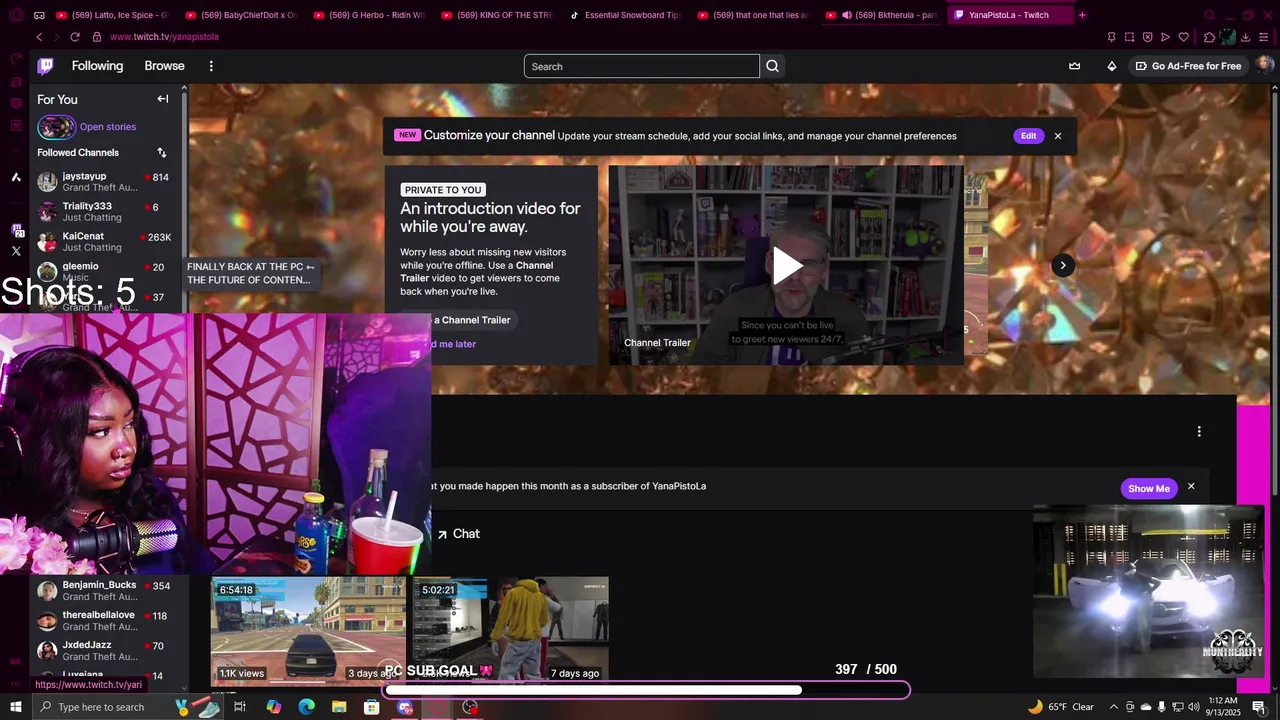Open File Explorer from taskbar
This screenshot has width=1280, height=720.
point(339,707)
